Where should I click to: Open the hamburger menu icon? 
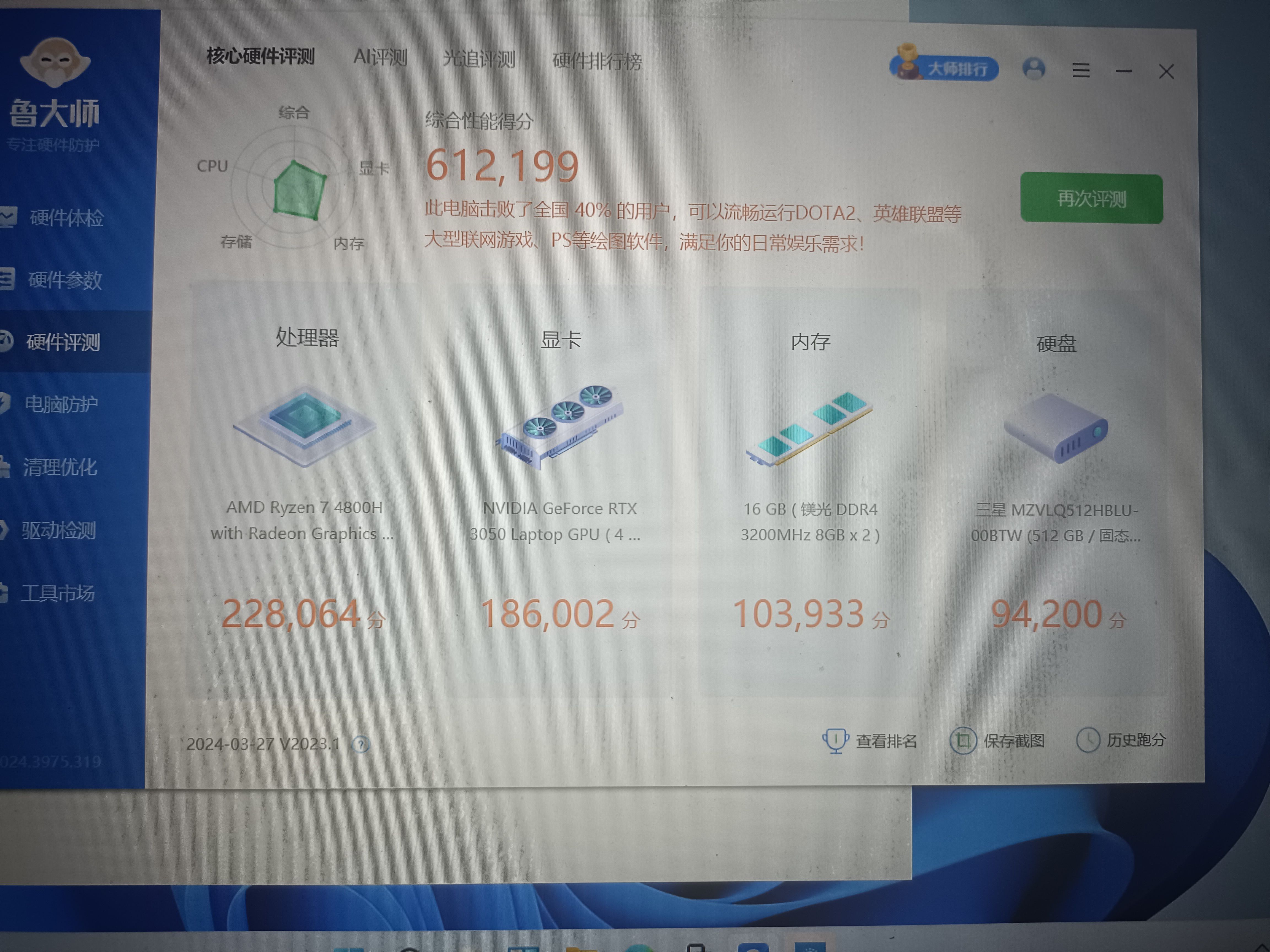[x=1081, y=71]
